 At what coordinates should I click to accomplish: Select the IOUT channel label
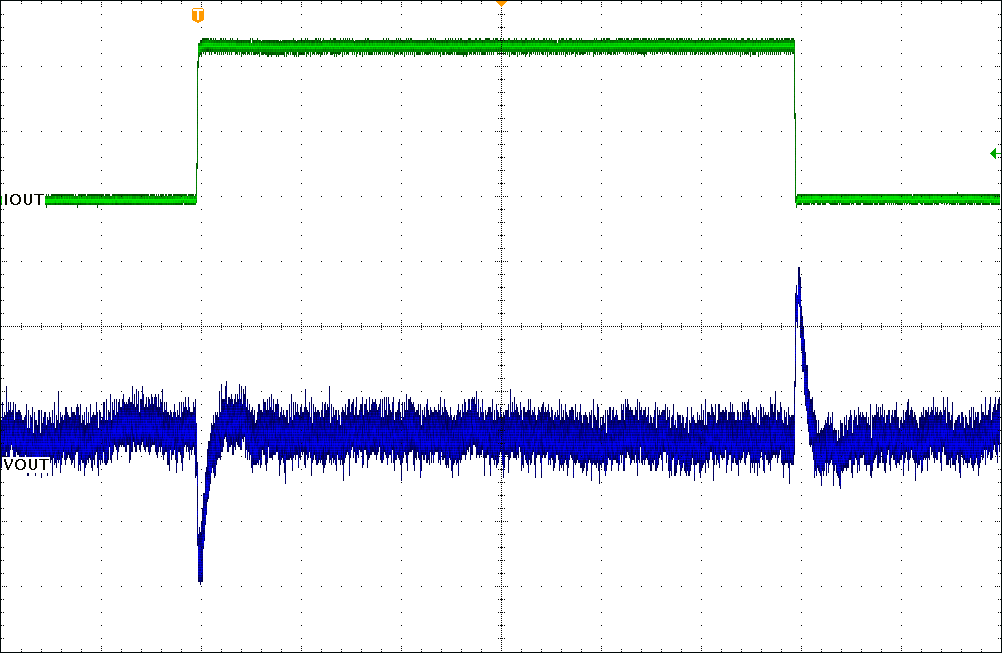(x=24, y=200)
